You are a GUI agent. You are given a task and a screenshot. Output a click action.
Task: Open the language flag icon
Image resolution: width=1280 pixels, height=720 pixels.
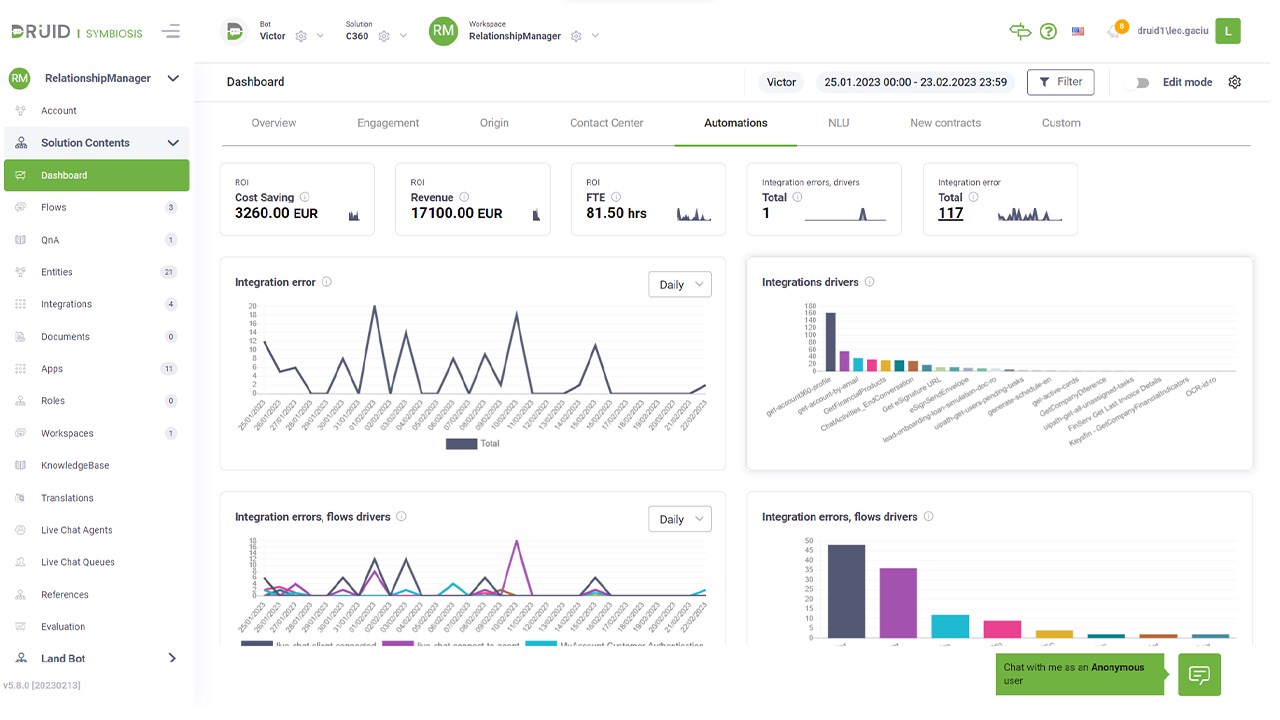[1078, 31]
